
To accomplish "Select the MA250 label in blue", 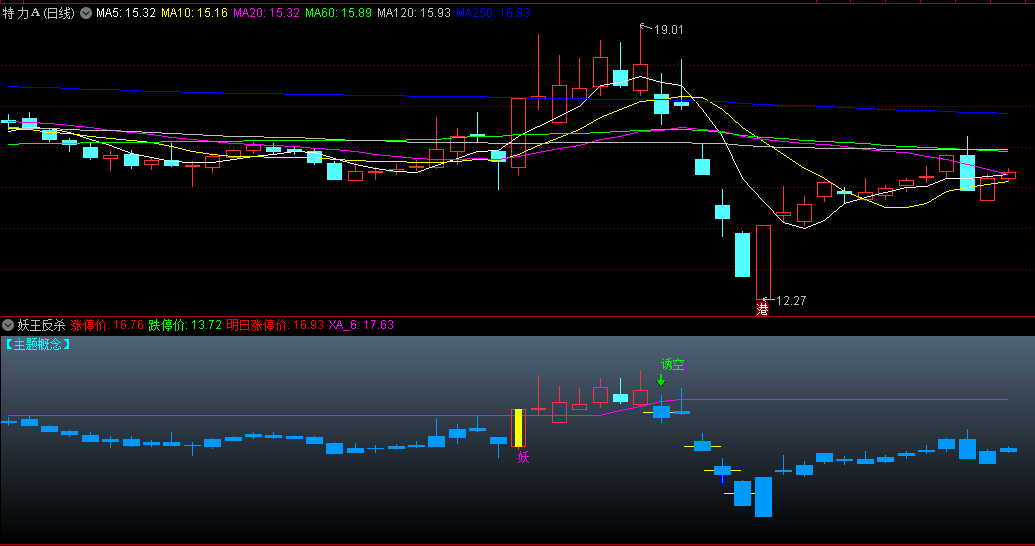I will tap(493, 13).
